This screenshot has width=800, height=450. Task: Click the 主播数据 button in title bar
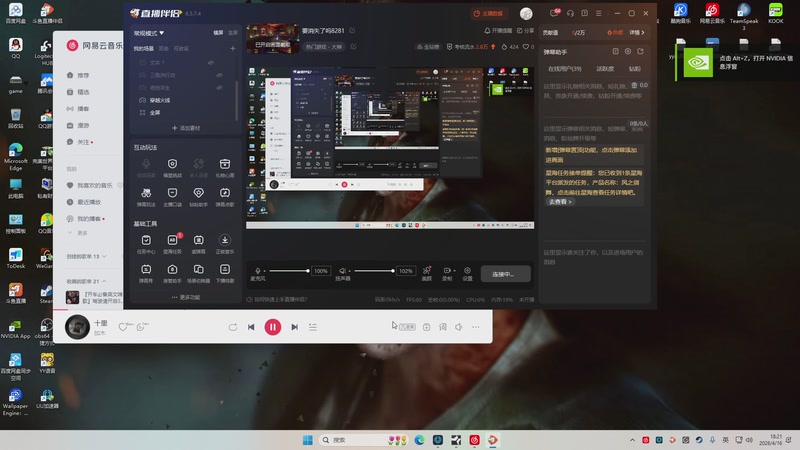coord(488,13)
